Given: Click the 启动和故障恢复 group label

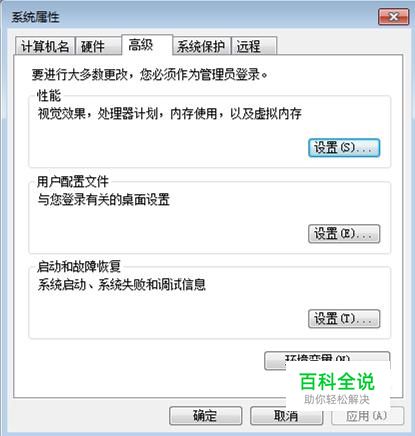Looking at the screenshot, I should pos(79,267).
